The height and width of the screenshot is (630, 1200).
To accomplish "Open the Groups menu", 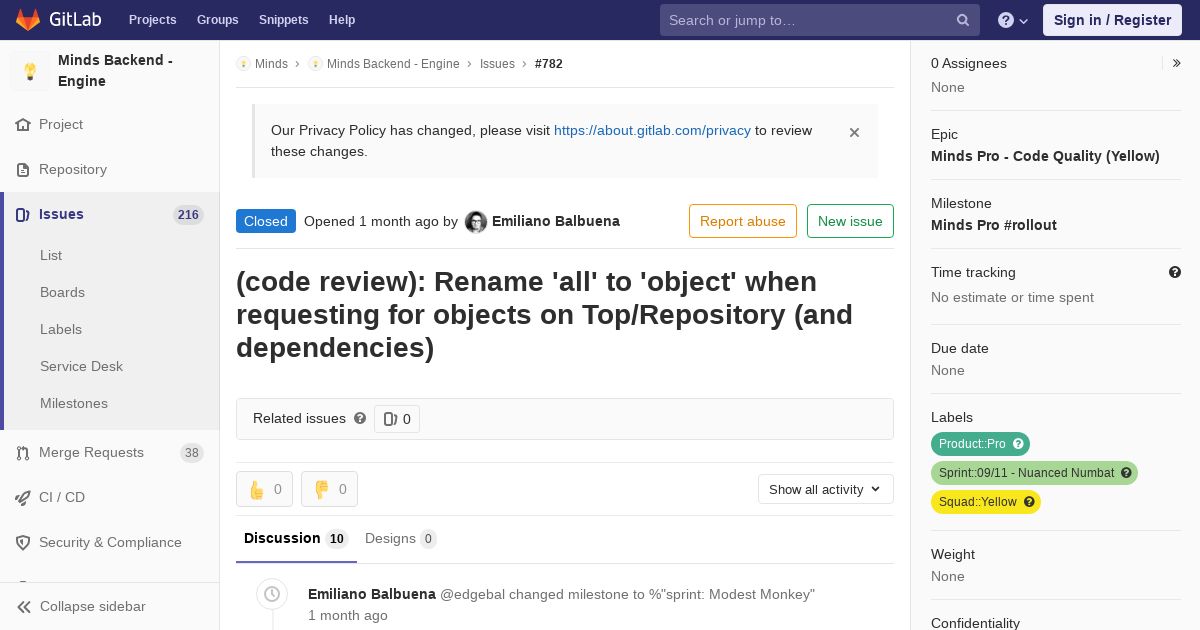I will click(x=217, y=20).
